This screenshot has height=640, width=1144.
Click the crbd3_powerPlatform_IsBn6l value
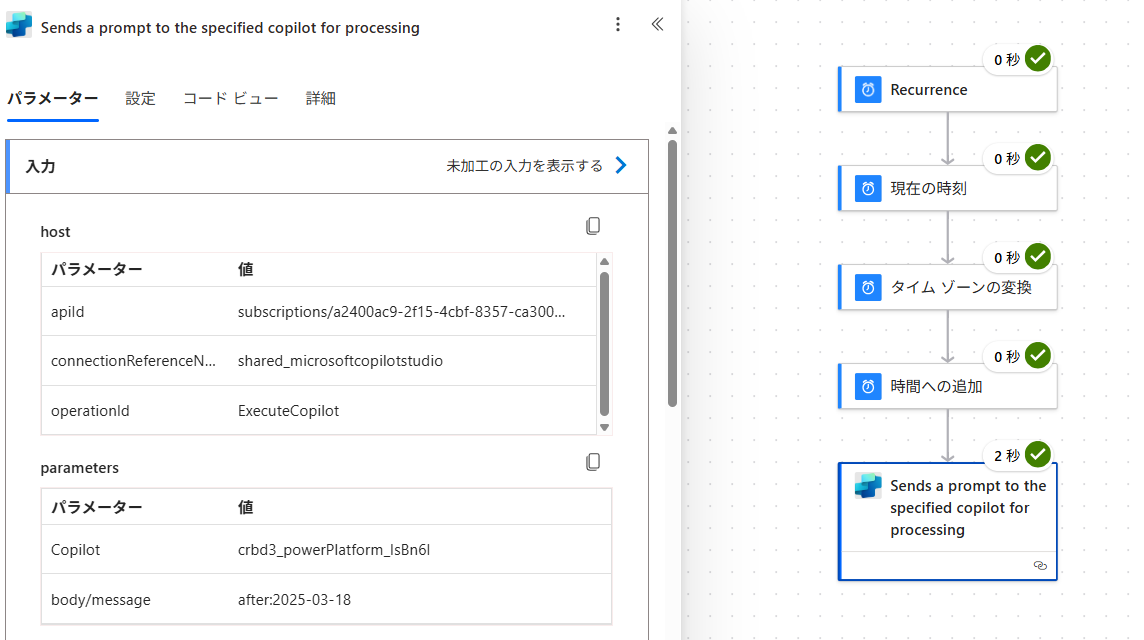pos(333,550)
